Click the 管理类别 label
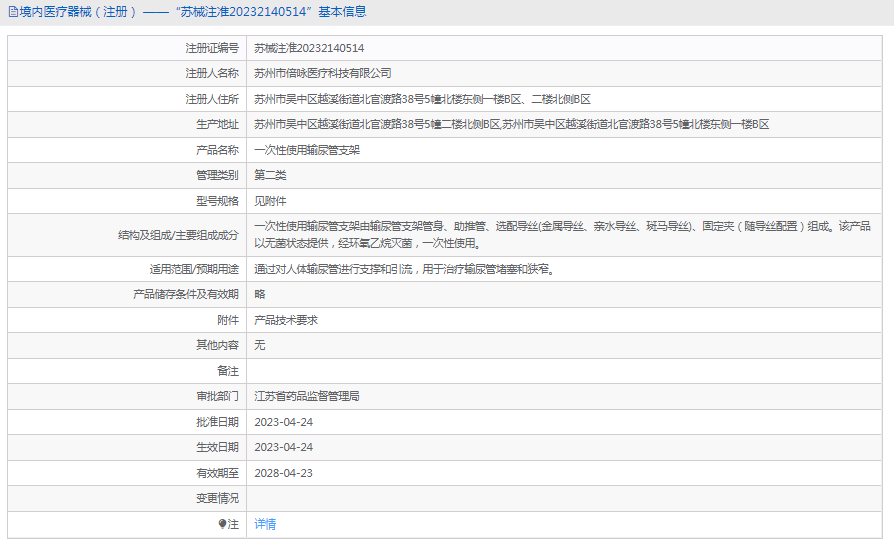The height and width of the screenshot is (546, 894). click(217, 175)
